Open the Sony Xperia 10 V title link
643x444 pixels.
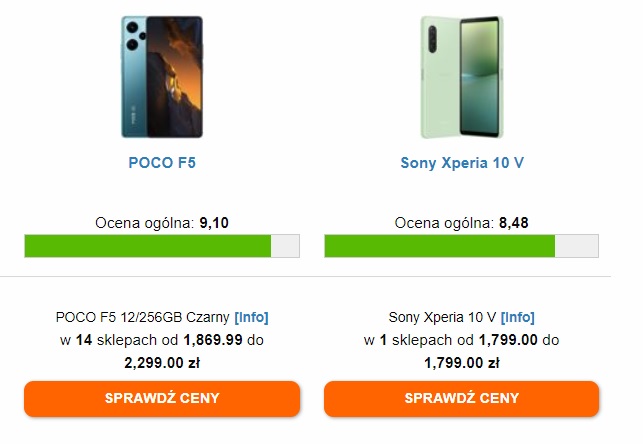point(462,162)
